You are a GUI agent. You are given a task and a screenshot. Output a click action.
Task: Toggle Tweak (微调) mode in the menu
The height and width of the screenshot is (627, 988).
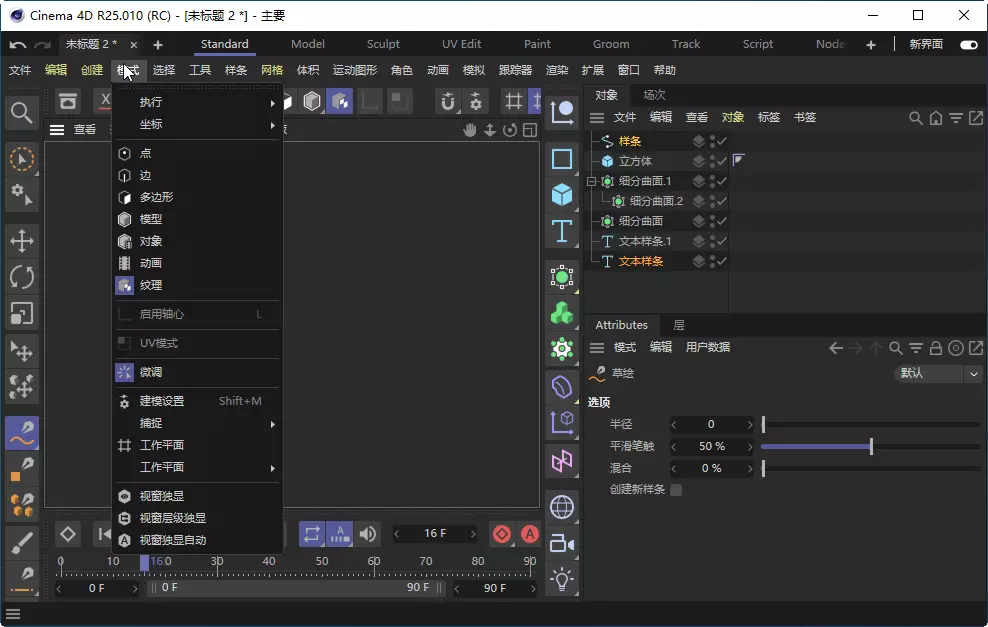(x=197, y=372)
